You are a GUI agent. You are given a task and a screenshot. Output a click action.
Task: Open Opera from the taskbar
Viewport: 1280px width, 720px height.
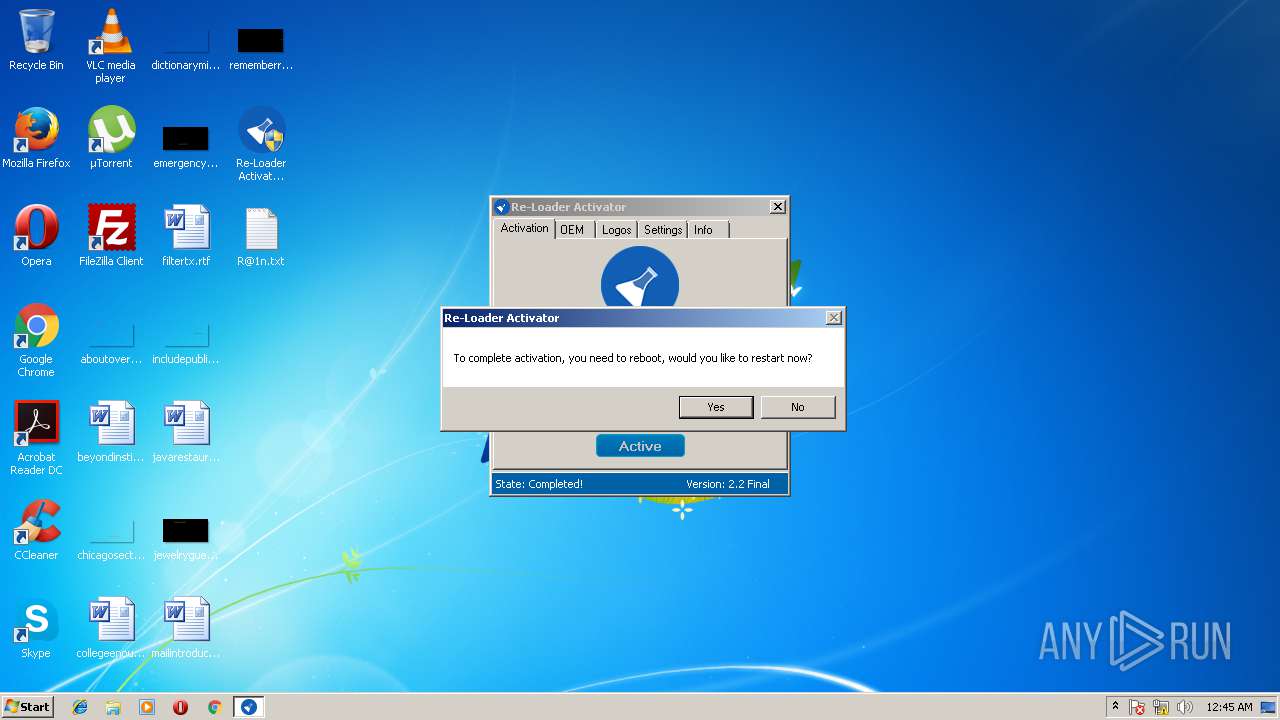click(180, 707)
